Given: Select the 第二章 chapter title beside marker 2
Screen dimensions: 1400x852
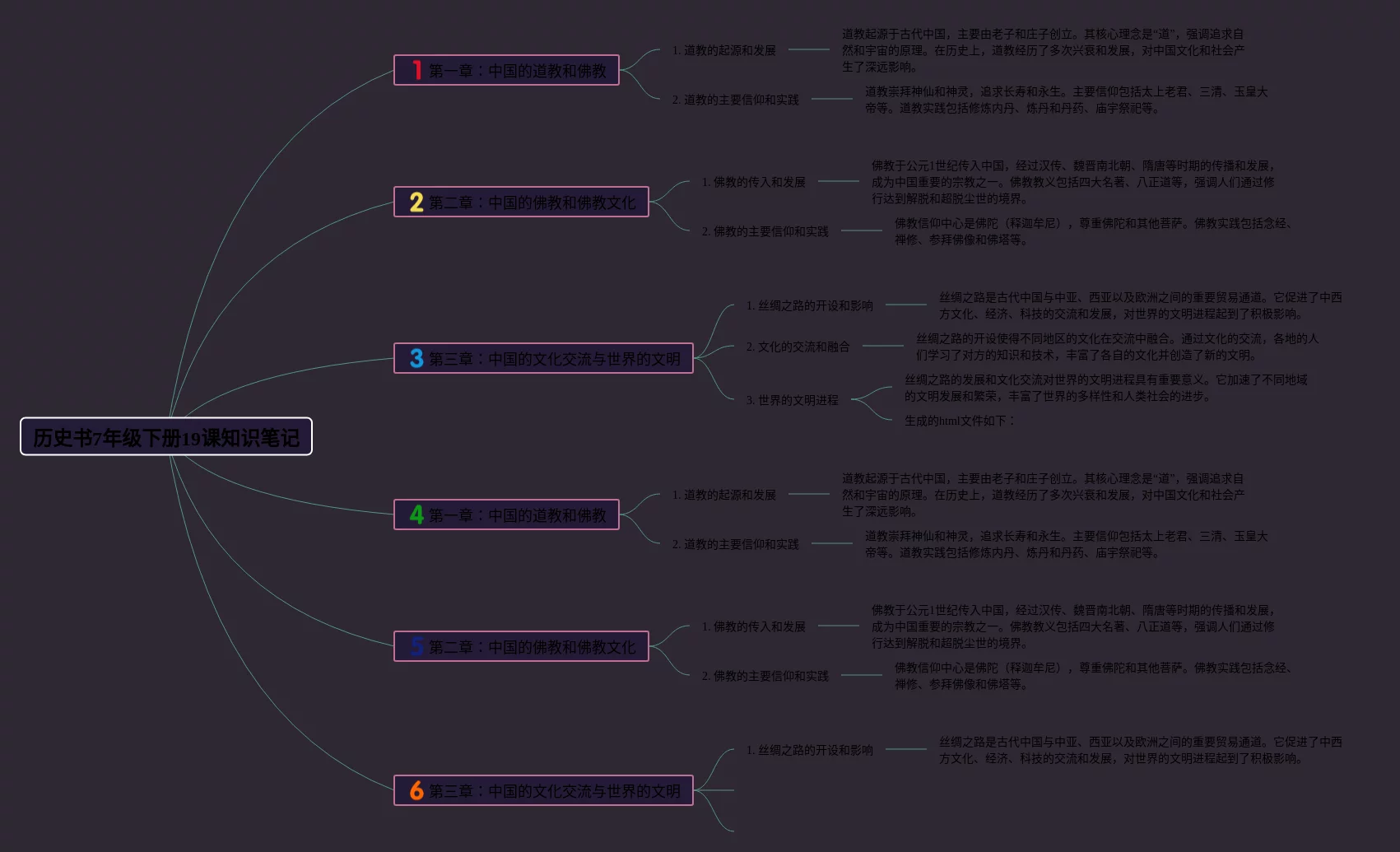Looking at the screenshot, I should pos(533,203).
